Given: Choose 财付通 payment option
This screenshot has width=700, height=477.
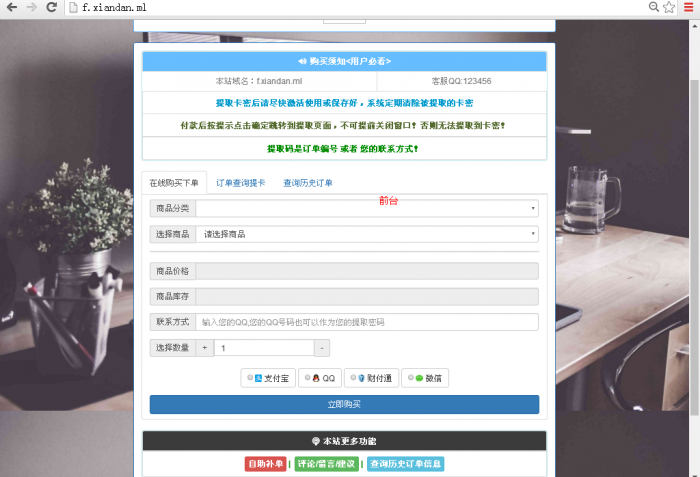Looking at the screenshot, I should 371,378.
